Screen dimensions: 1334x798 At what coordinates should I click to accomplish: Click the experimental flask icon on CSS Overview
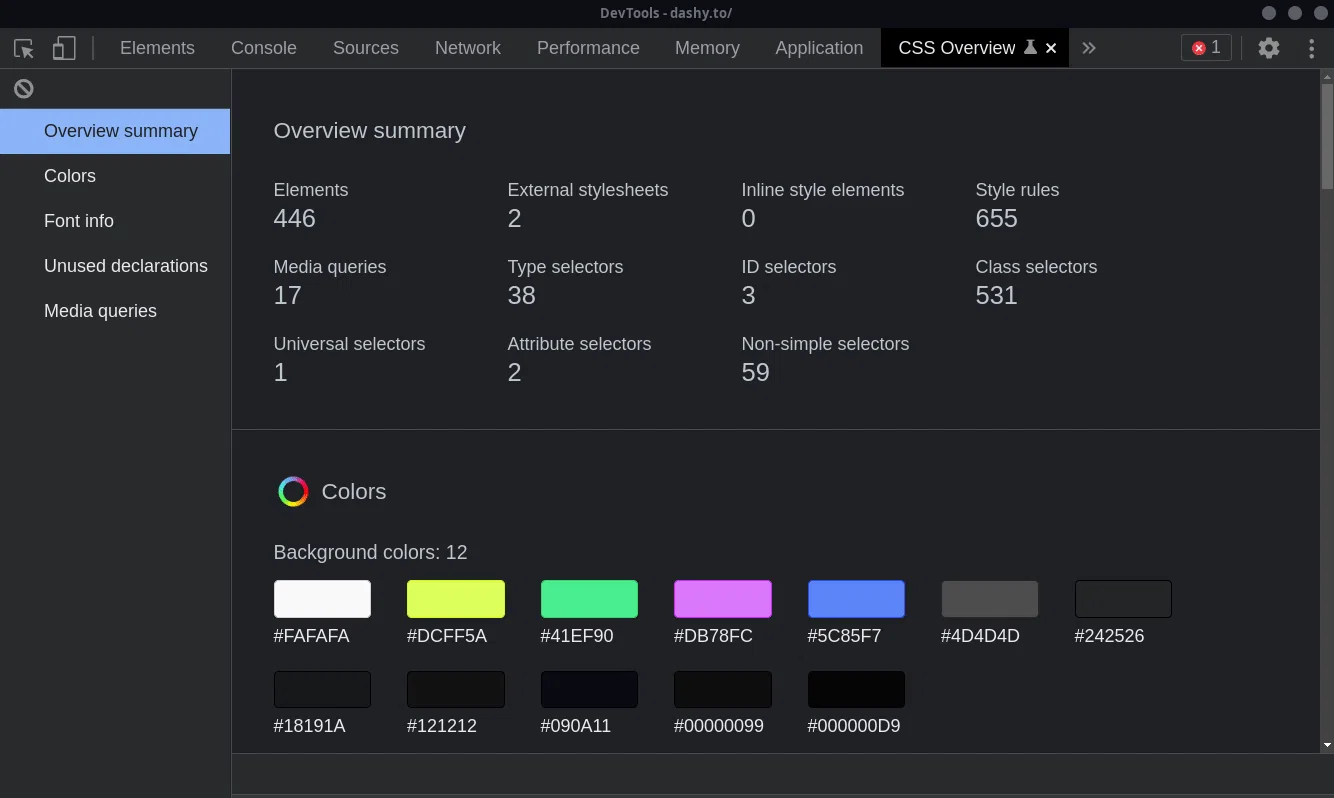point(1030,47)
